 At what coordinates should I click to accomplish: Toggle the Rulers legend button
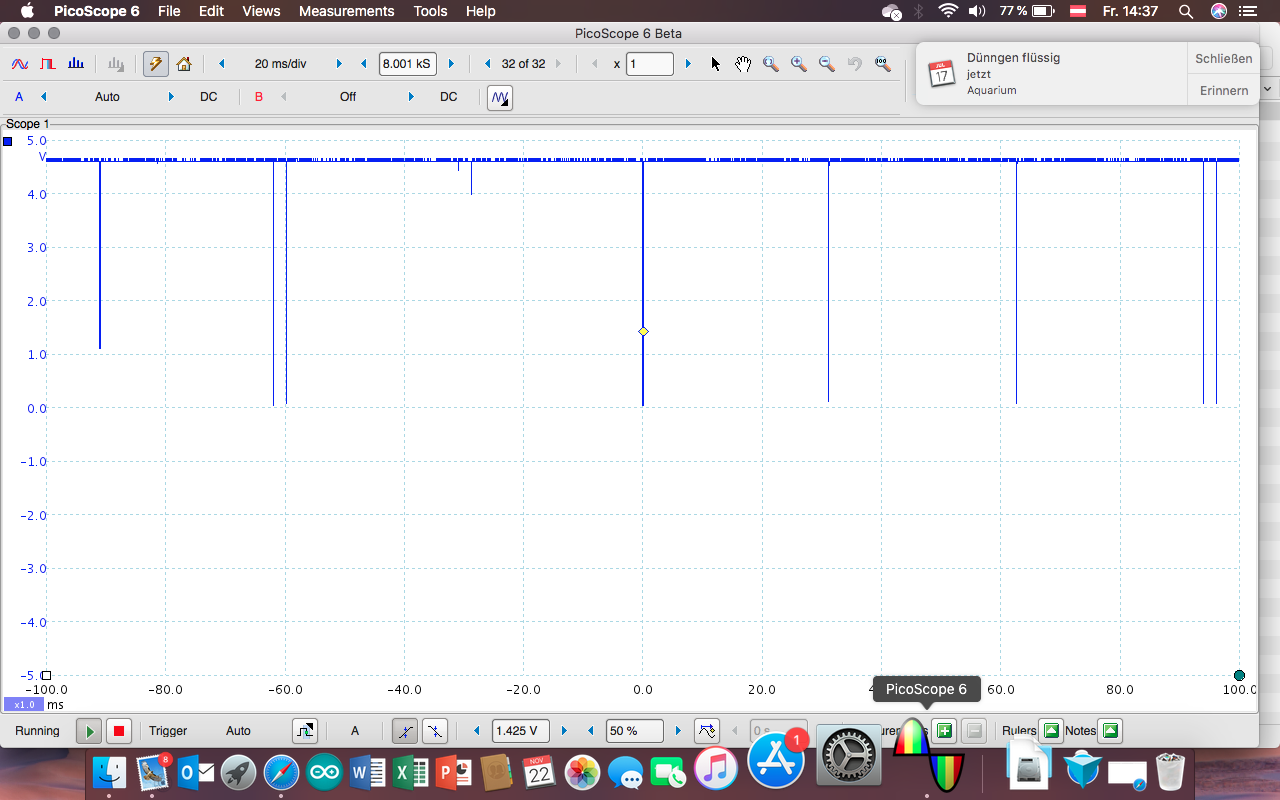(1051, 731)
